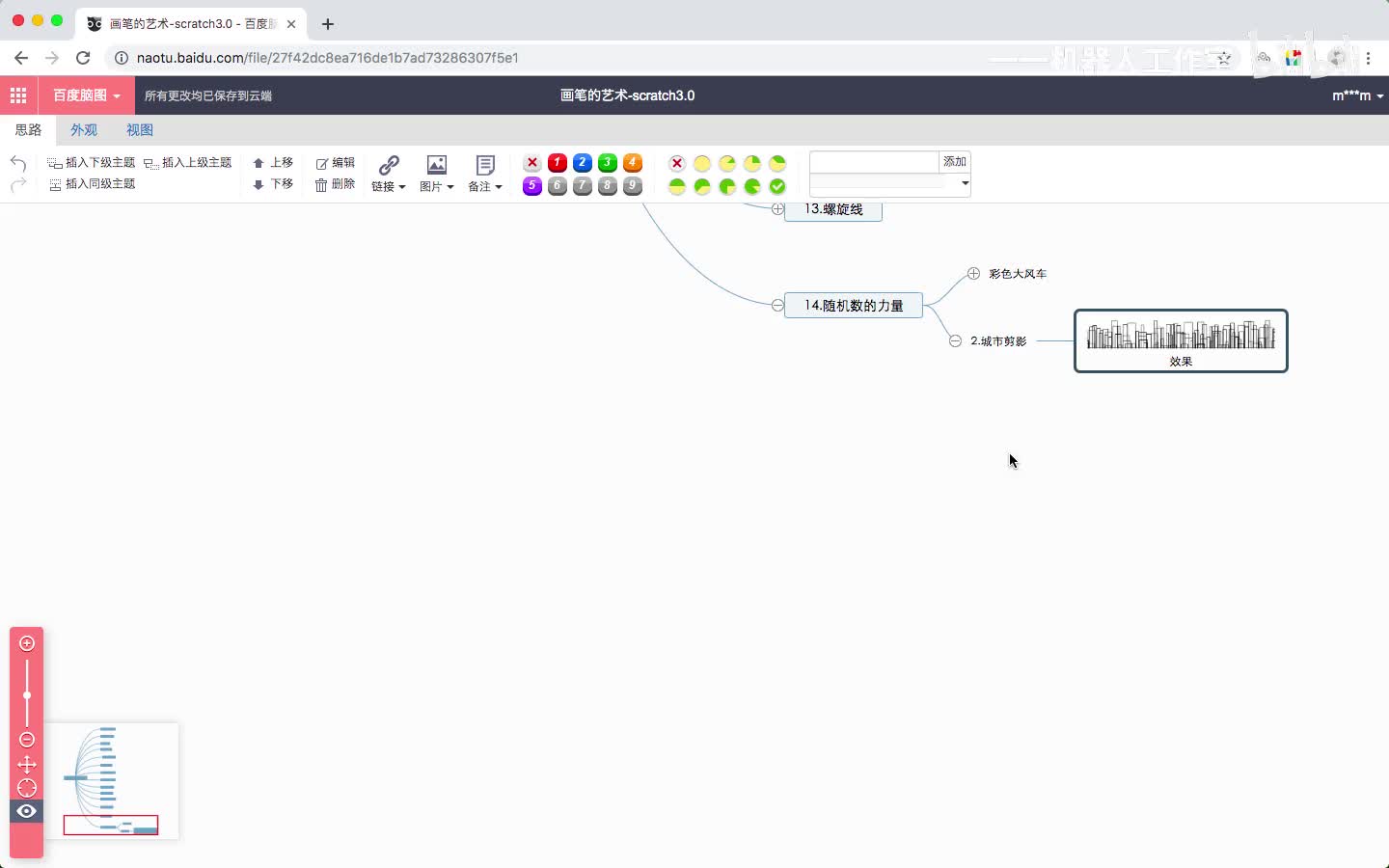This screenshot has height=868, width=1389.
Task: Set priority 7 gray badge
Action: click(x=583, y=186)
